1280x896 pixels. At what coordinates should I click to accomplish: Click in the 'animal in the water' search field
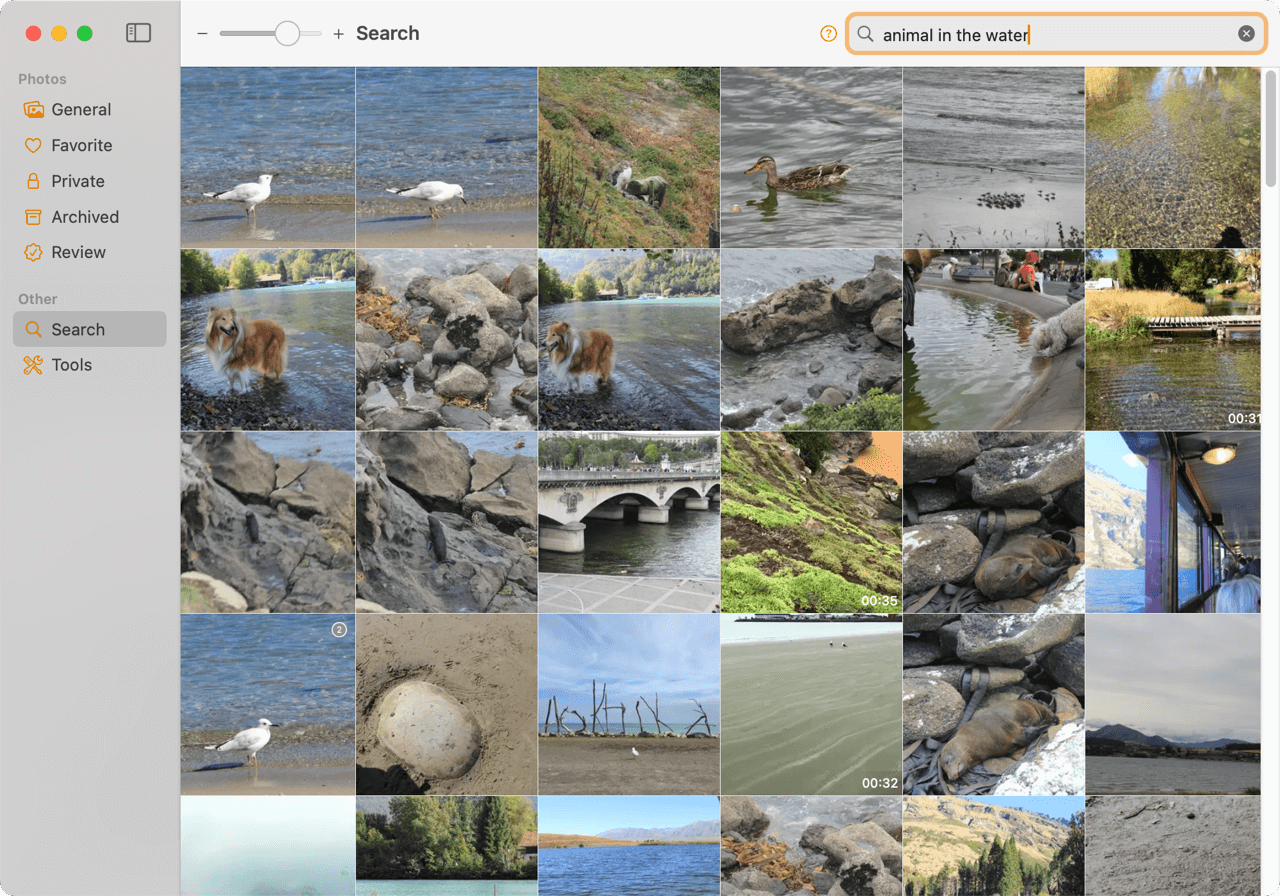pyautogui.click(x=1057, y=34)
